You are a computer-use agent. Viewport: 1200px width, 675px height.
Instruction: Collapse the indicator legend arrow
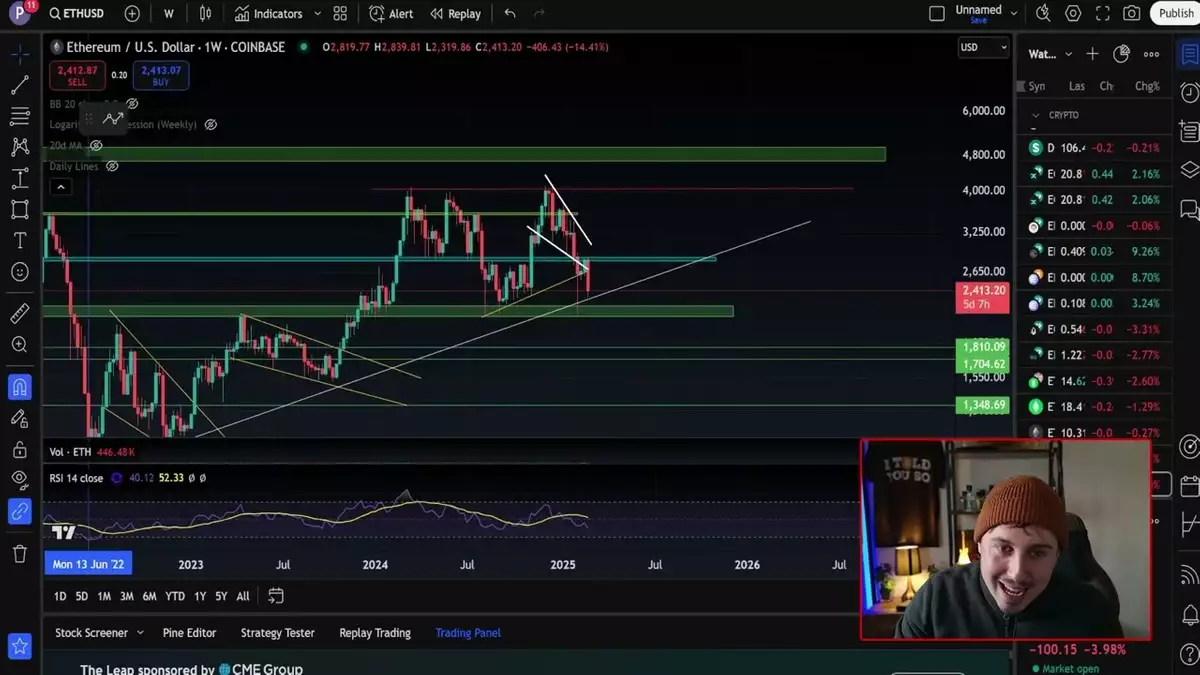pos(60,187)
